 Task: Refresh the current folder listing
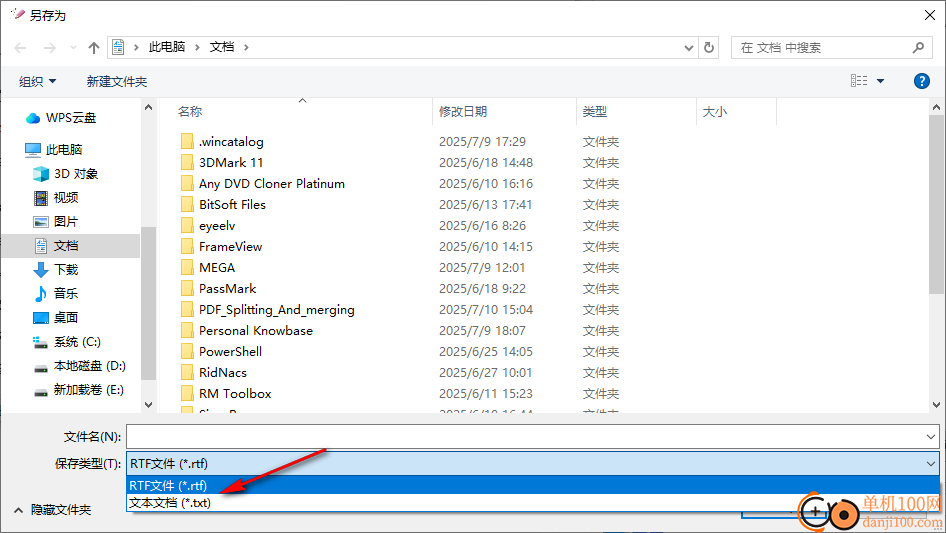click(x=709, y=47)
